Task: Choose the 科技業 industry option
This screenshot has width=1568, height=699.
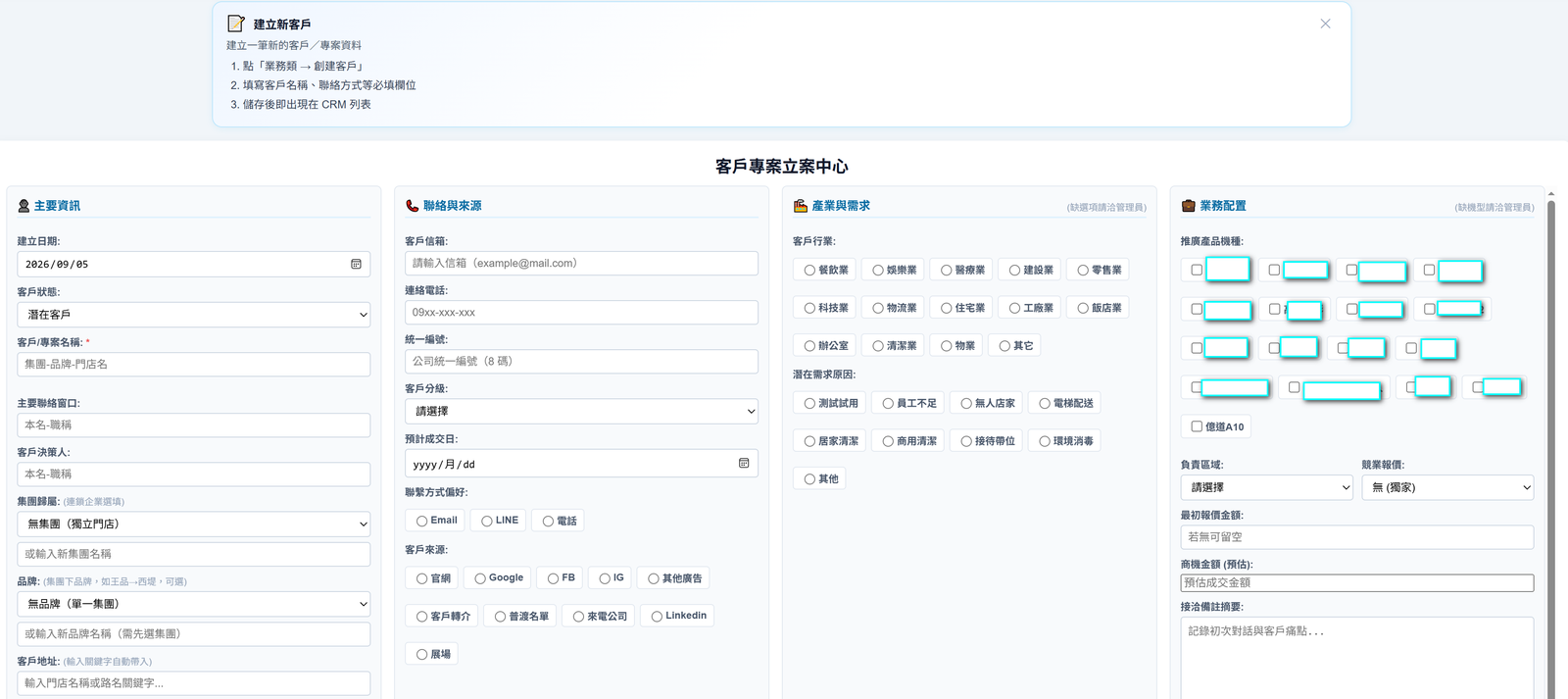Action: point(809,308)
